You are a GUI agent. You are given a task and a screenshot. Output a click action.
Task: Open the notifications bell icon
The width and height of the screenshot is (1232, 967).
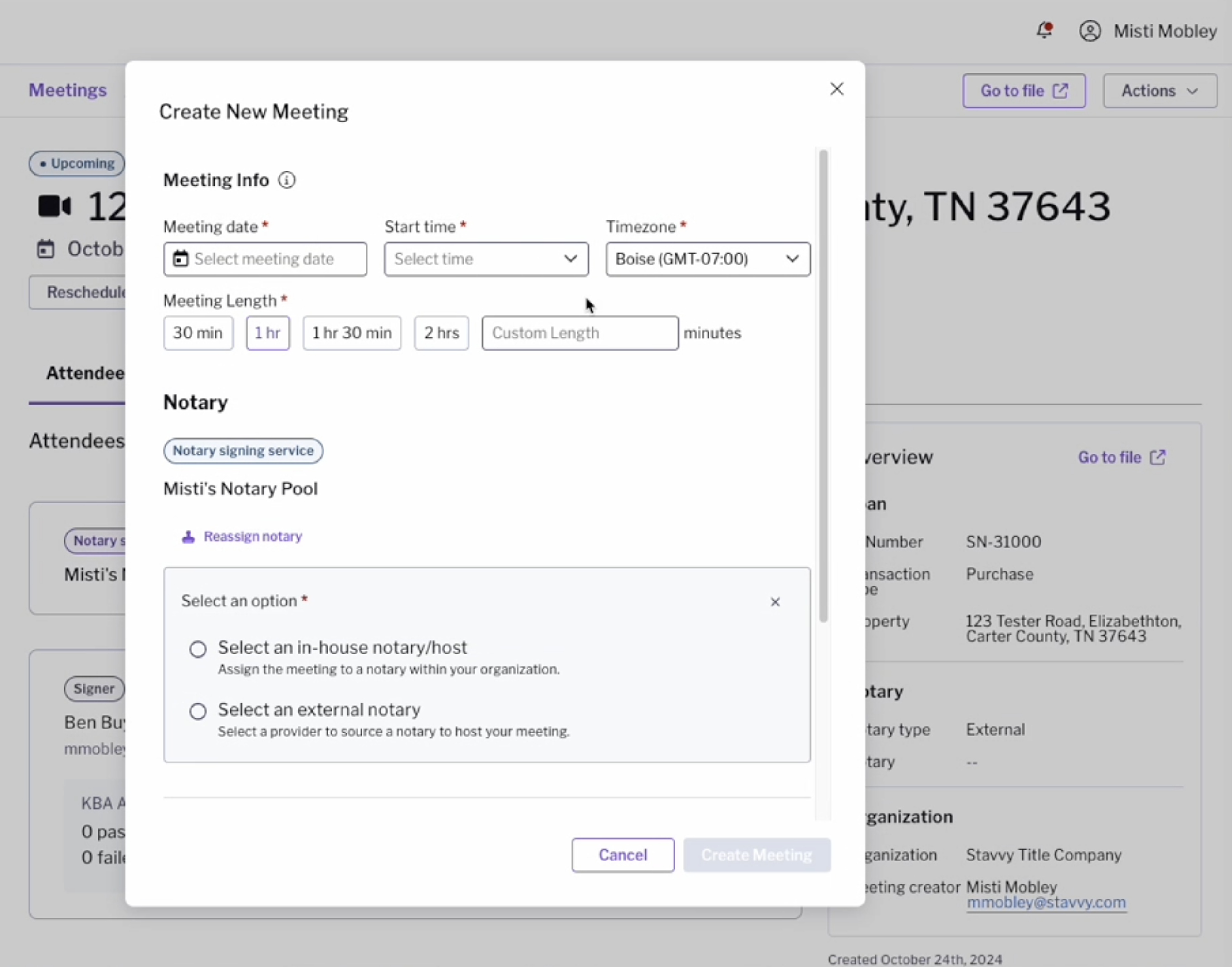coord(1045,30)
